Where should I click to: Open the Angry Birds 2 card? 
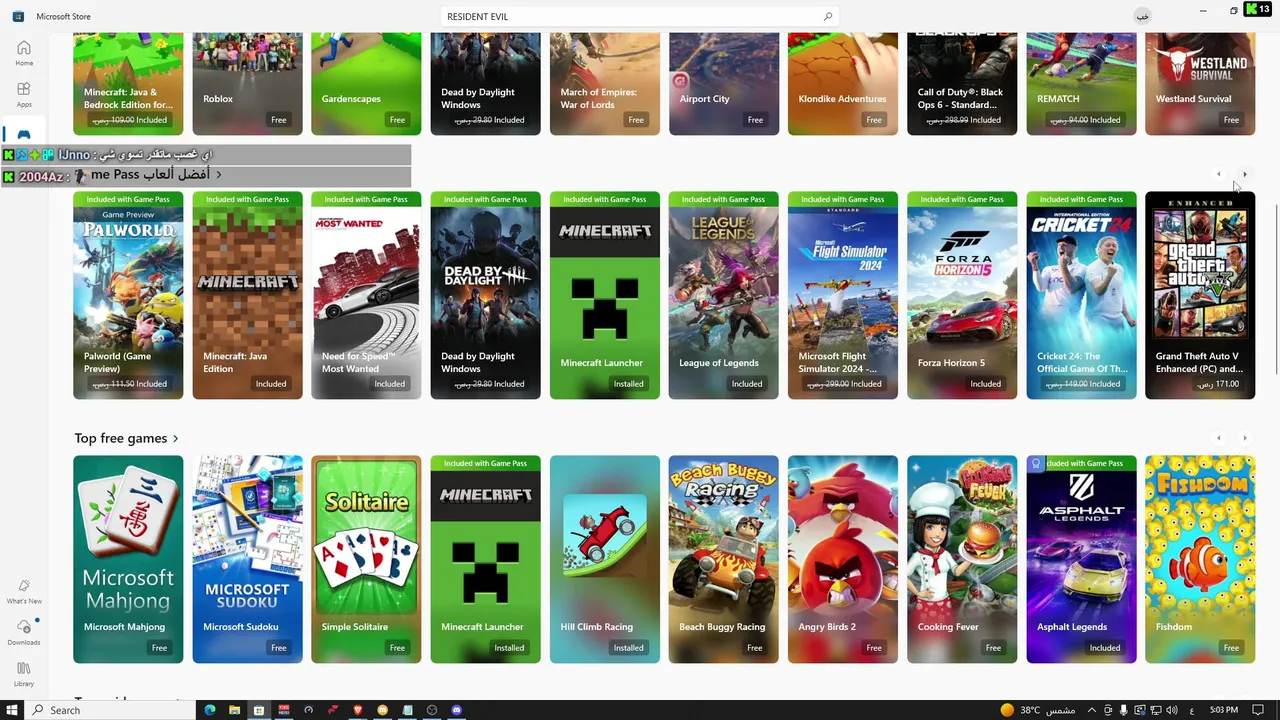[x=842, y=559]
